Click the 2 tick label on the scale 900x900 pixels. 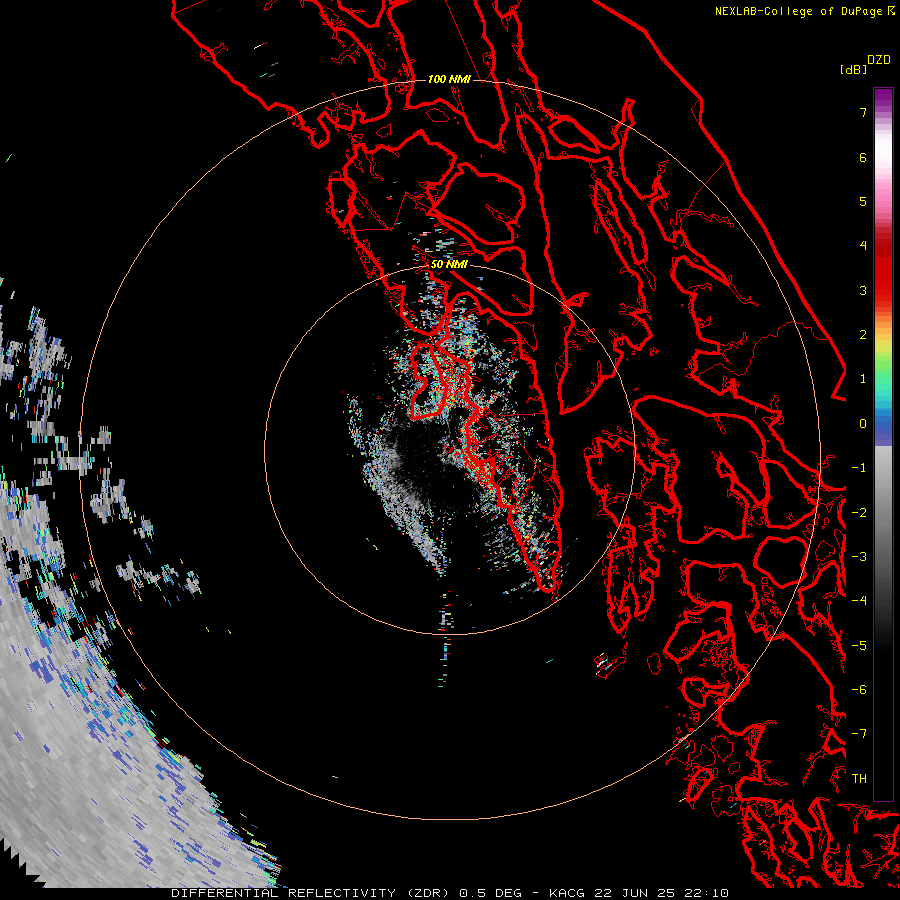[863, 335]
